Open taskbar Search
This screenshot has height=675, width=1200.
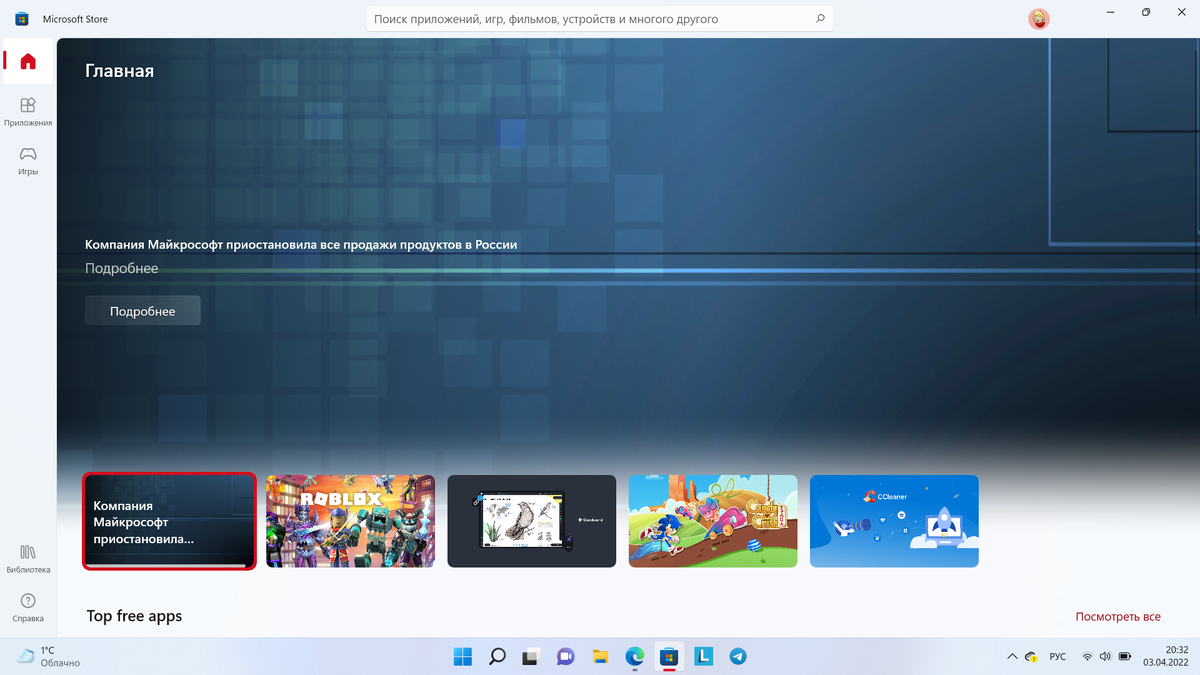pos(497,656)
